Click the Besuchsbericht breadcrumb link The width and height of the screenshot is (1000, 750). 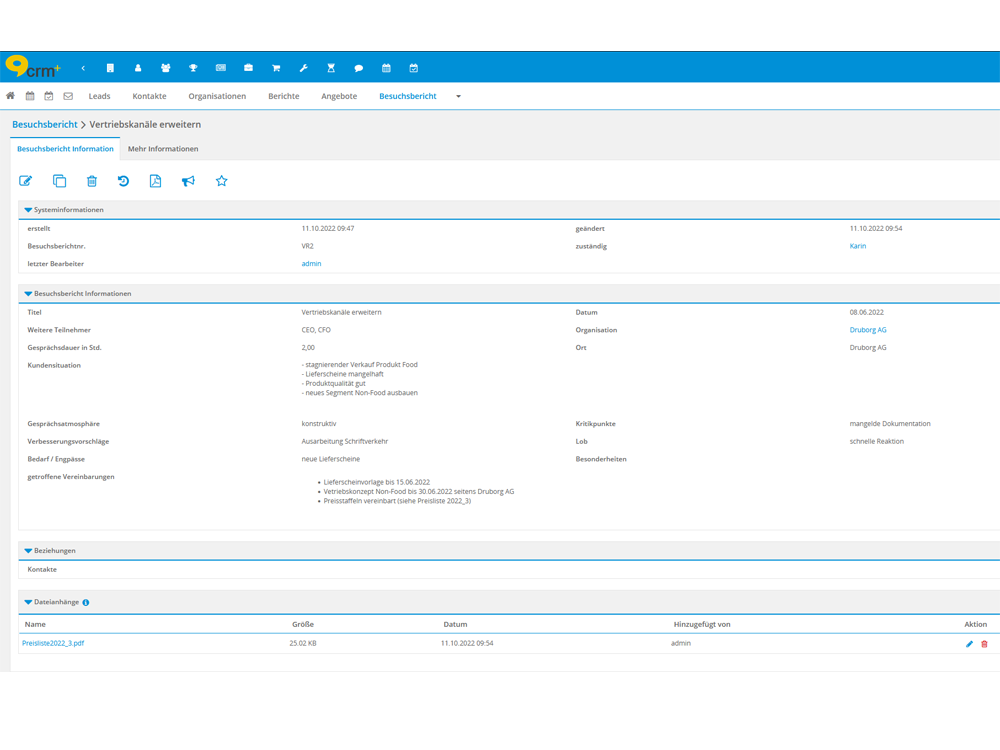coord(44,124)
